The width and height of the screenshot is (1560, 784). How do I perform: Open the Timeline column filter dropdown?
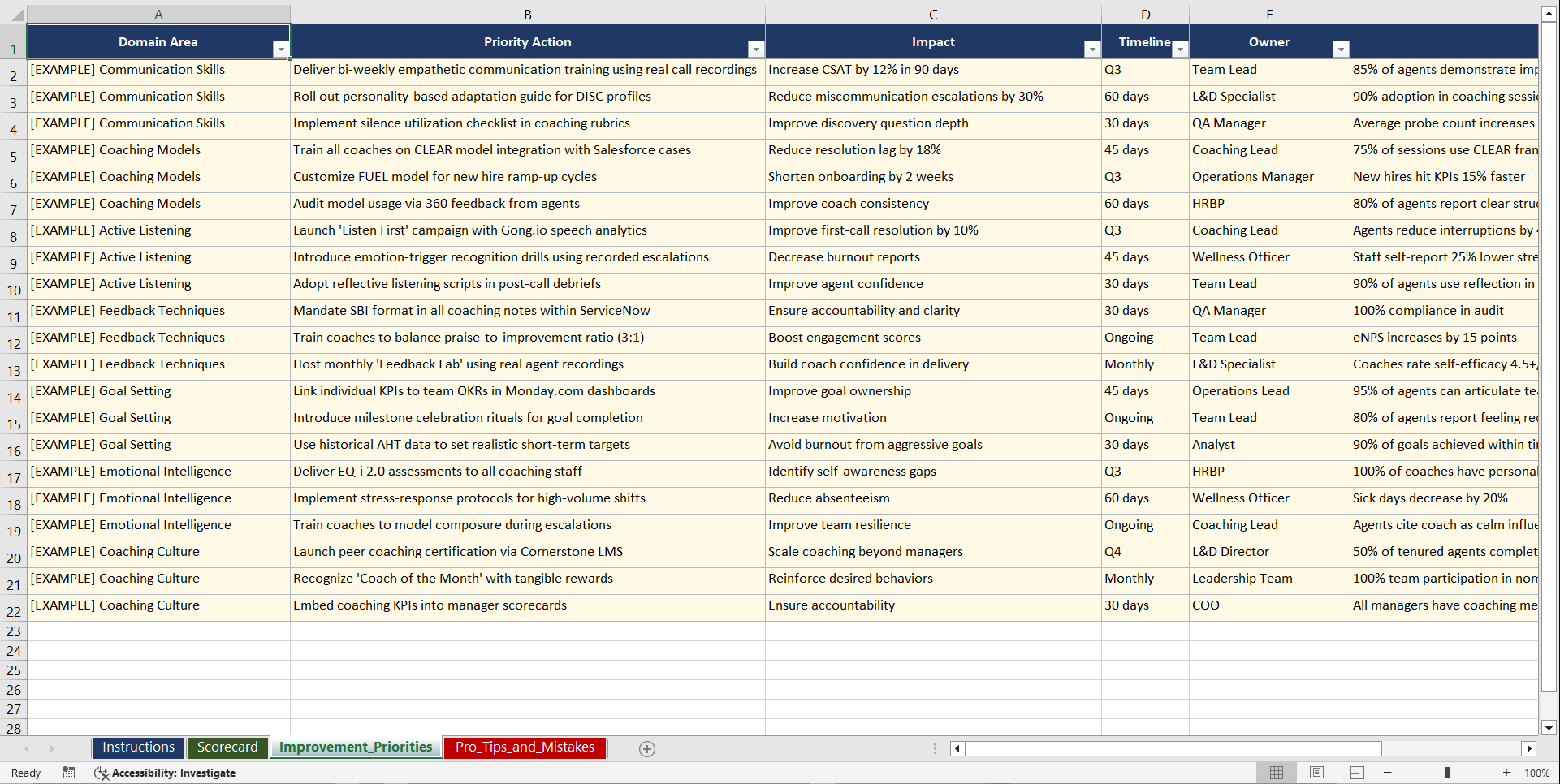(1181, 50)
